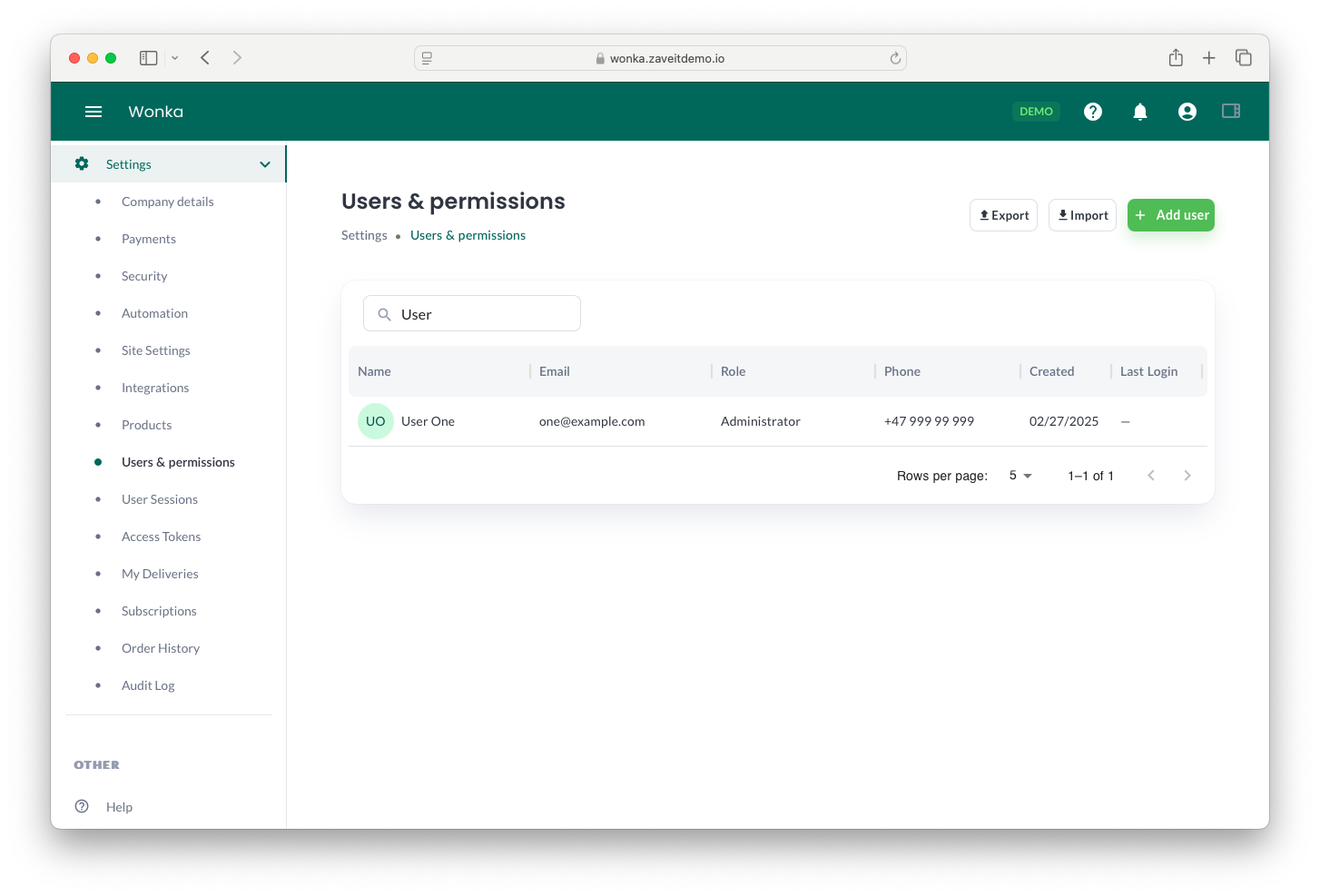The width and height of the screenshot is (1320, 896).
Task: Click the DEMO badge
Action: point(1036,112)
